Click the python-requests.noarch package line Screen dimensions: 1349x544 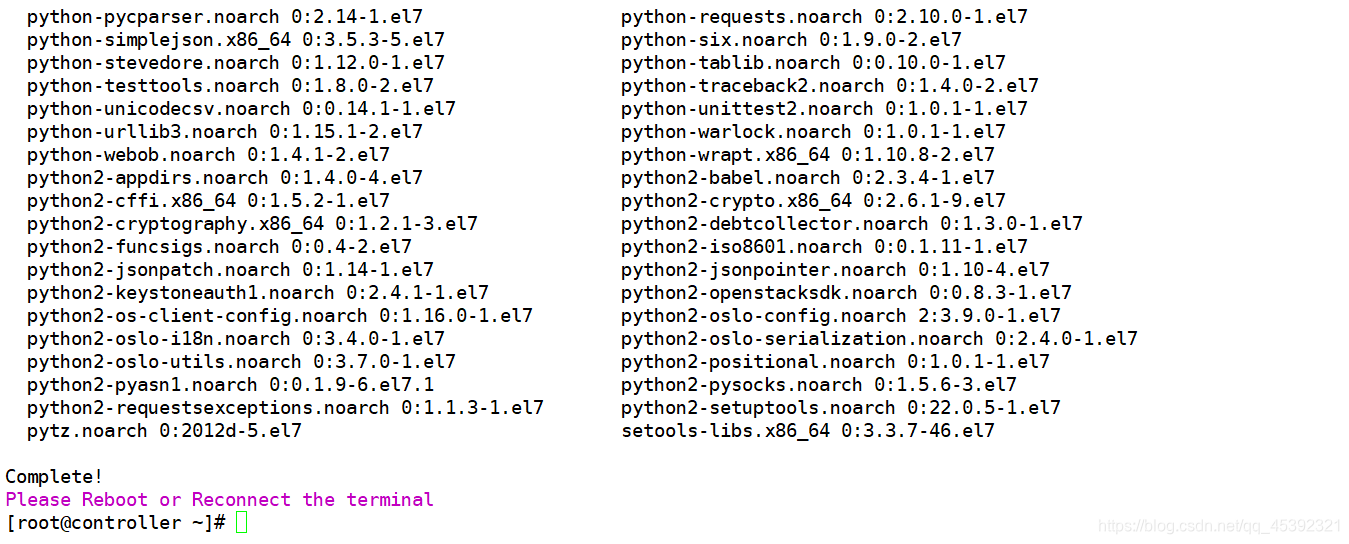coord(824,17)
